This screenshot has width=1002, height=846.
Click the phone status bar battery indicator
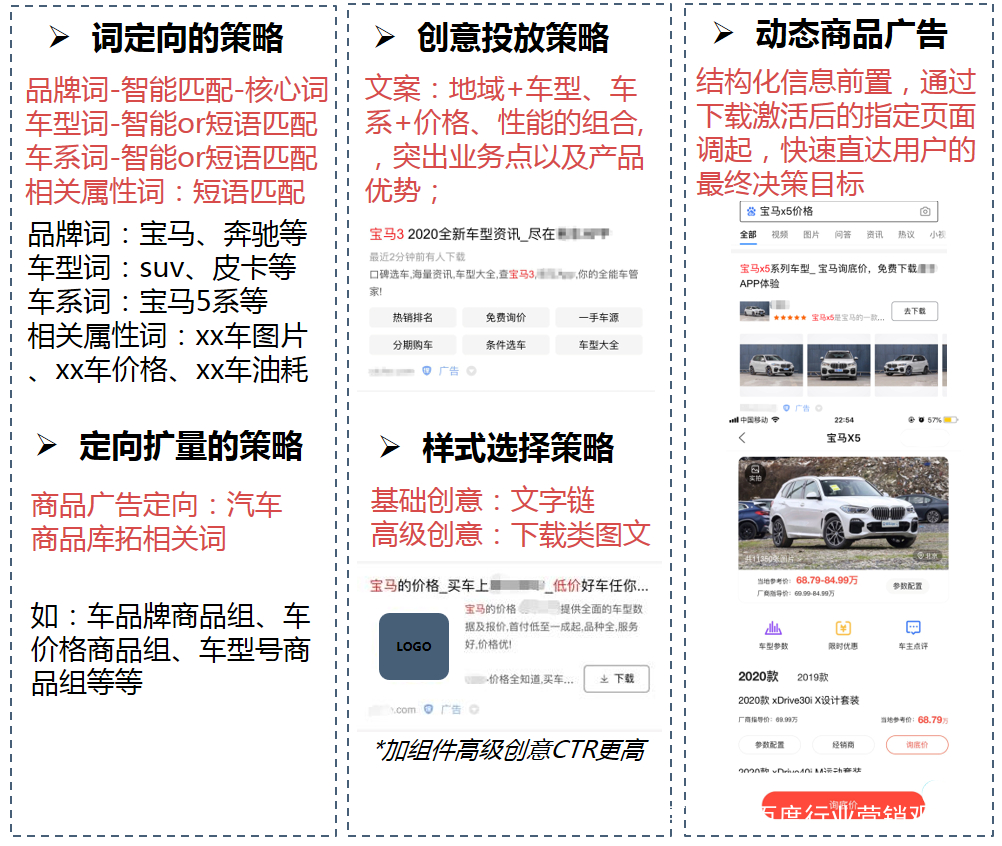951,420
